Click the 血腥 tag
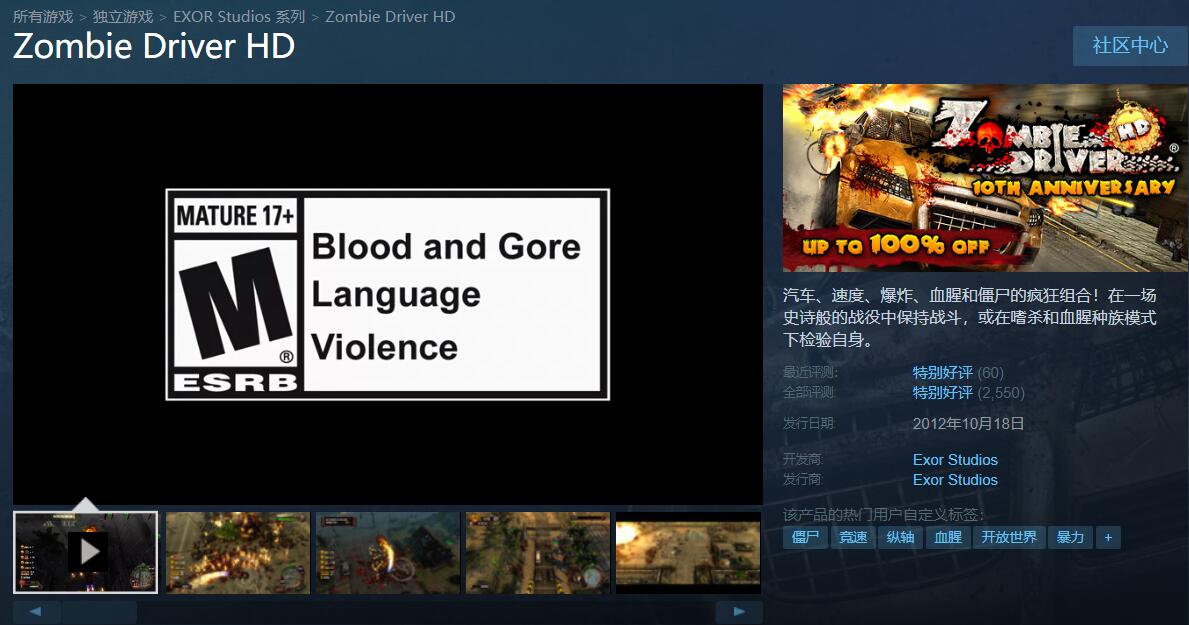The height and width of the screenshot is (625, 1189). tap(947, 537)
